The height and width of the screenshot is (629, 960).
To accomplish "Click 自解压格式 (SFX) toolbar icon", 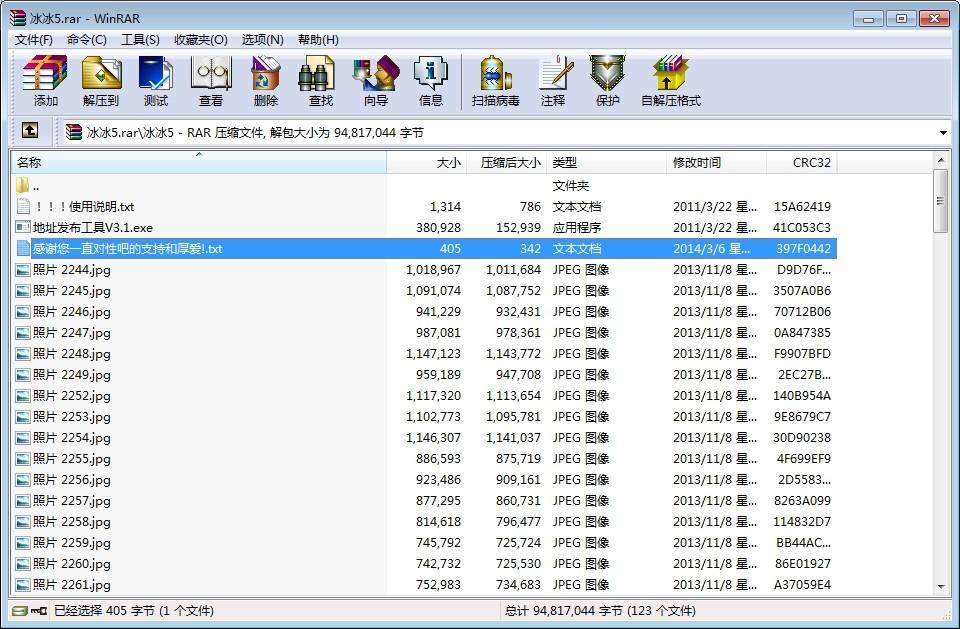I will [x=670, y=80].
